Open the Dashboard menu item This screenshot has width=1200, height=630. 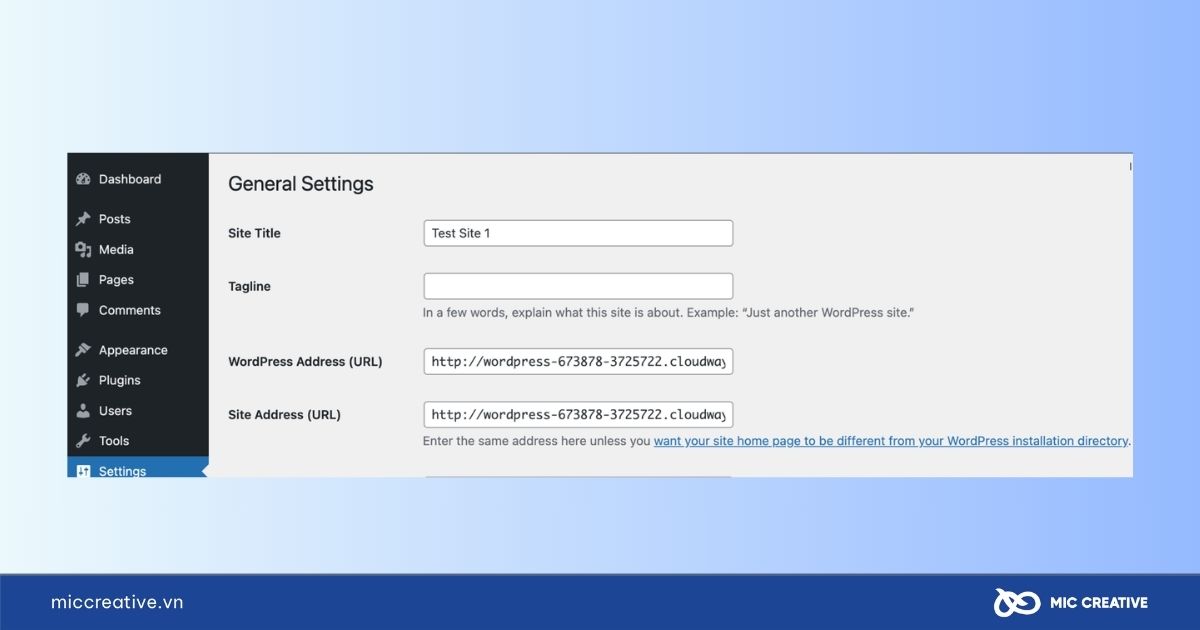[138, 180]
